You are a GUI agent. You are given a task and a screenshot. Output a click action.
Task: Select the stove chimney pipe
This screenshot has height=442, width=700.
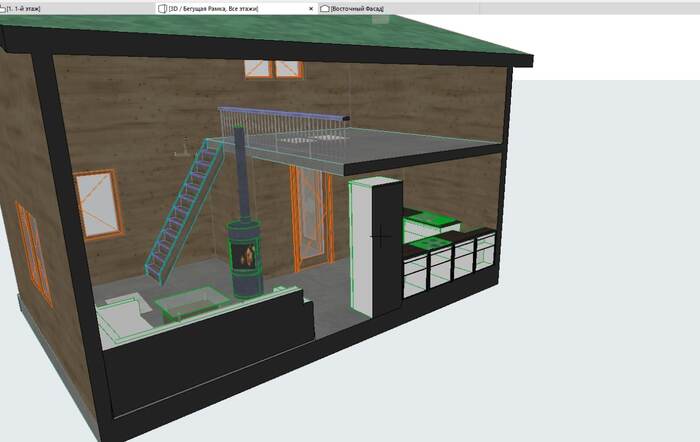238,165
